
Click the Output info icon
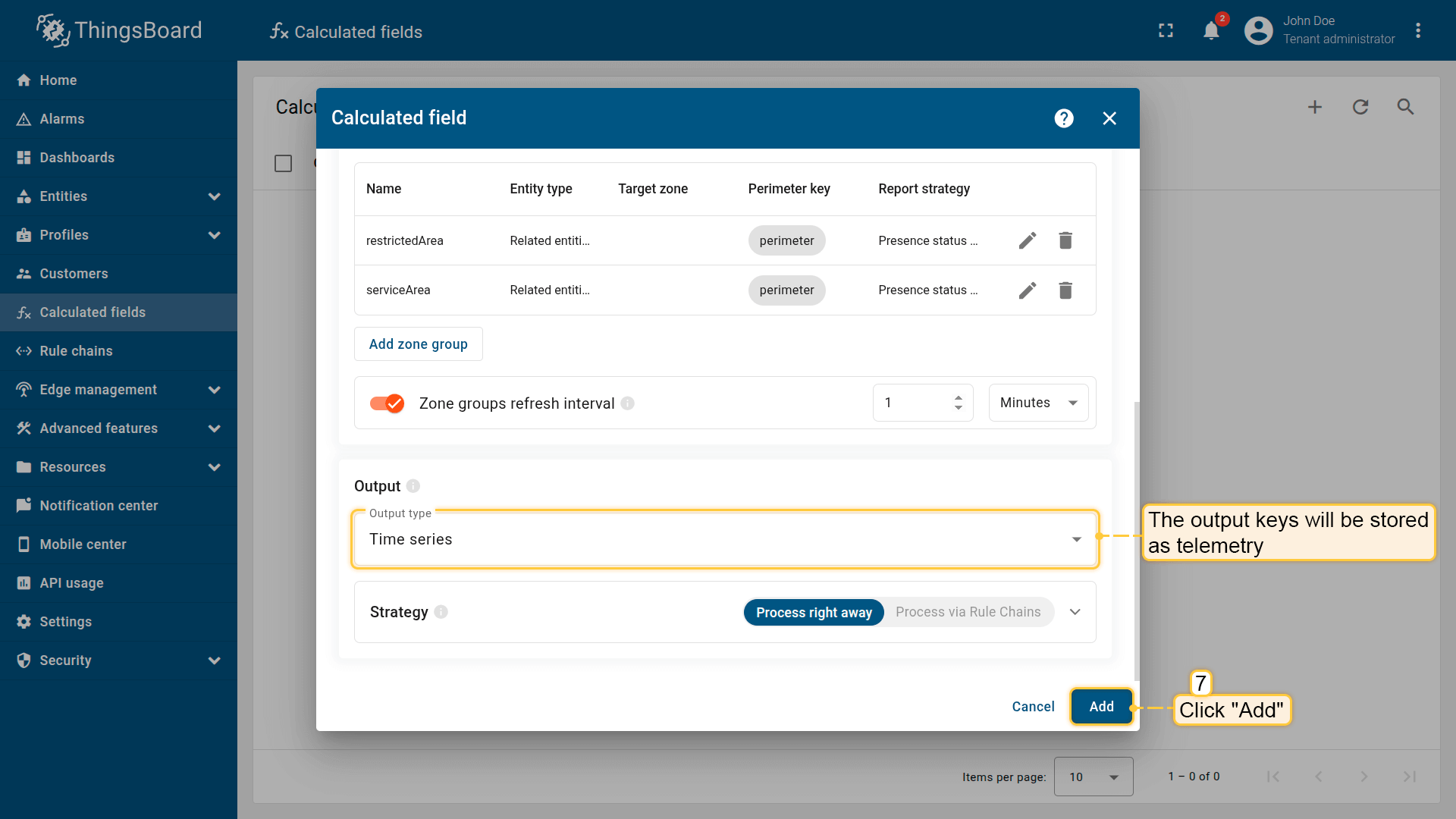(413, 486)
